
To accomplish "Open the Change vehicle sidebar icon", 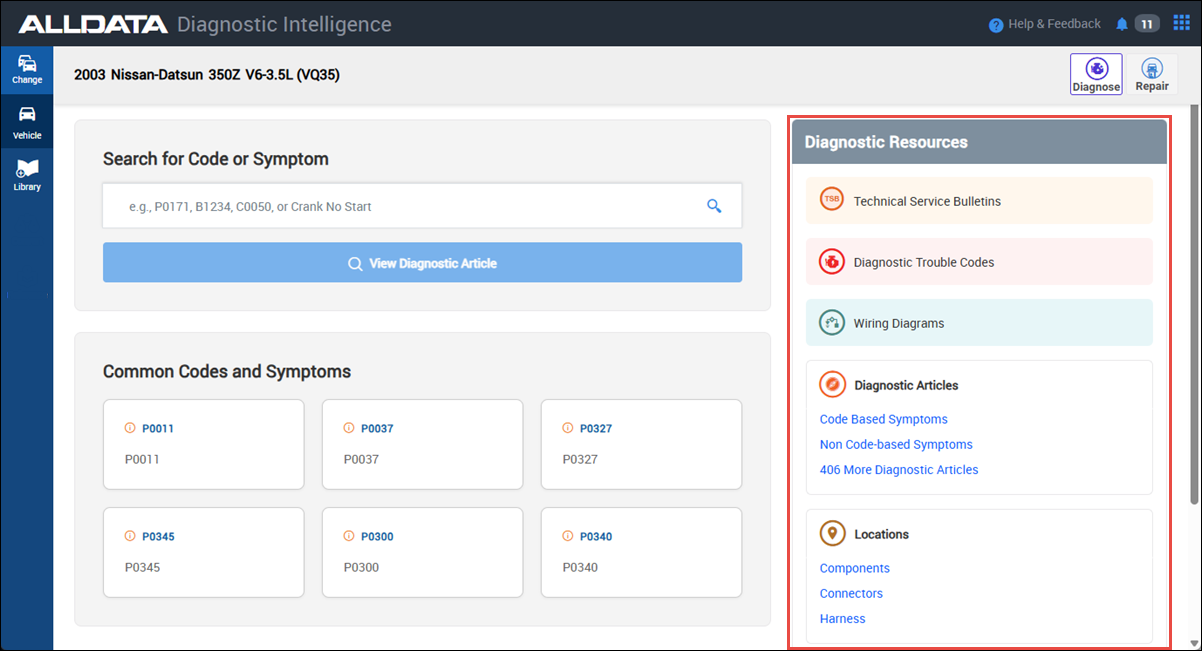I will coord(27,70).
